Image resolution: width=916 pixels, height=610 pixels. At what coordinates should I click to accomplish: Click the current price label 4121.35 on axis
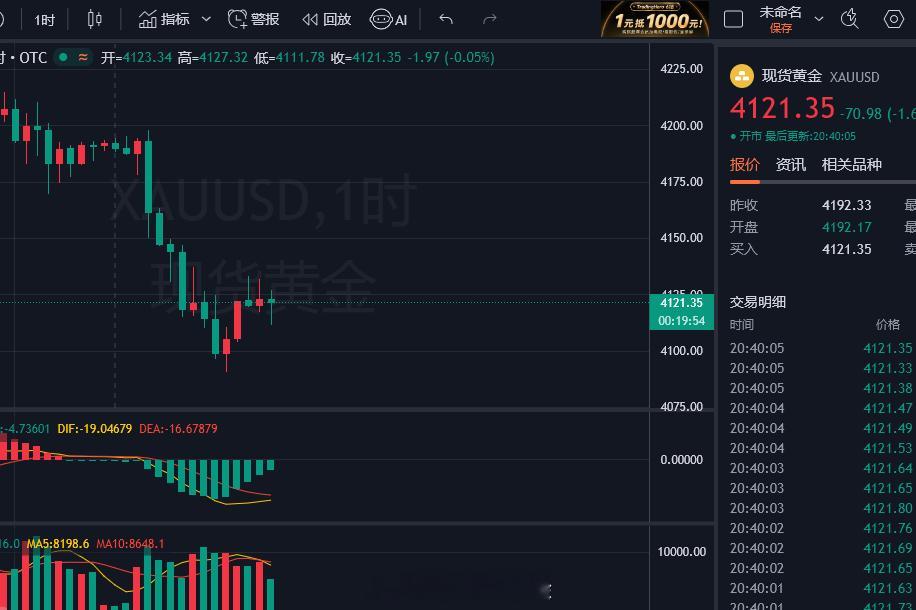pos(681,303)
